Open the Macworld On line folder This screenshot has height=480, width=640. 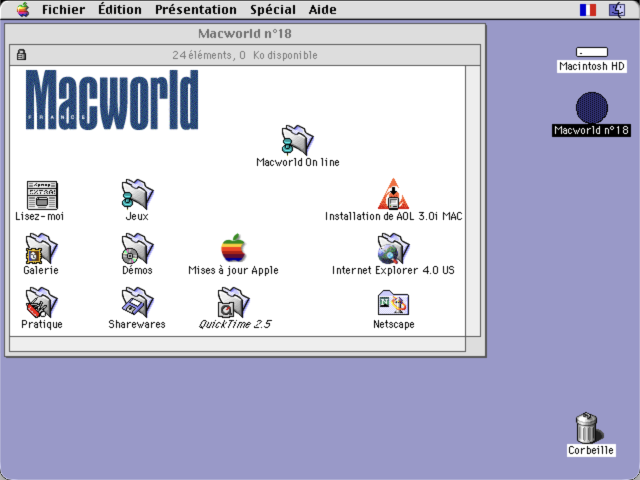coord(297,140)
